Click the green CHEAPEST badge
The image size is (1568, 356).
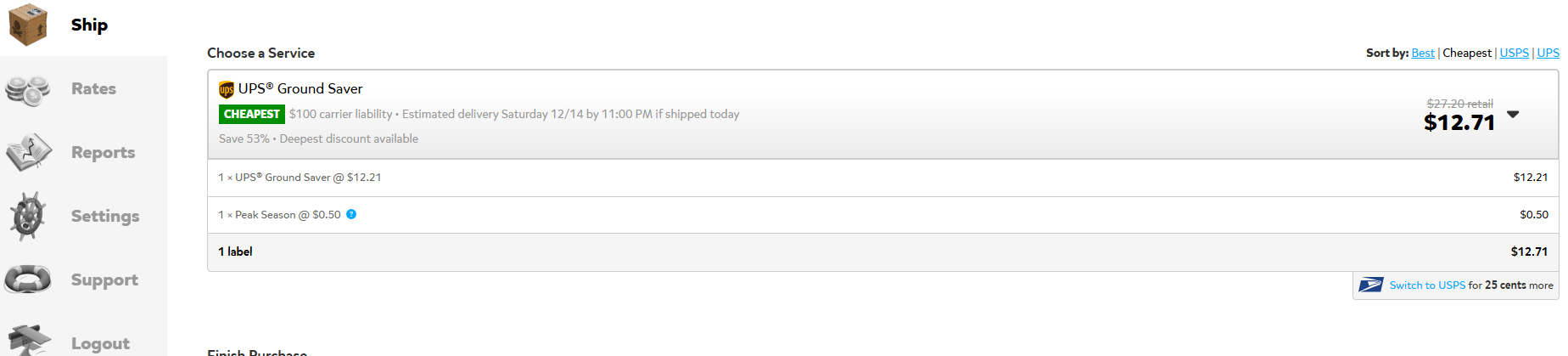[252, 114]
